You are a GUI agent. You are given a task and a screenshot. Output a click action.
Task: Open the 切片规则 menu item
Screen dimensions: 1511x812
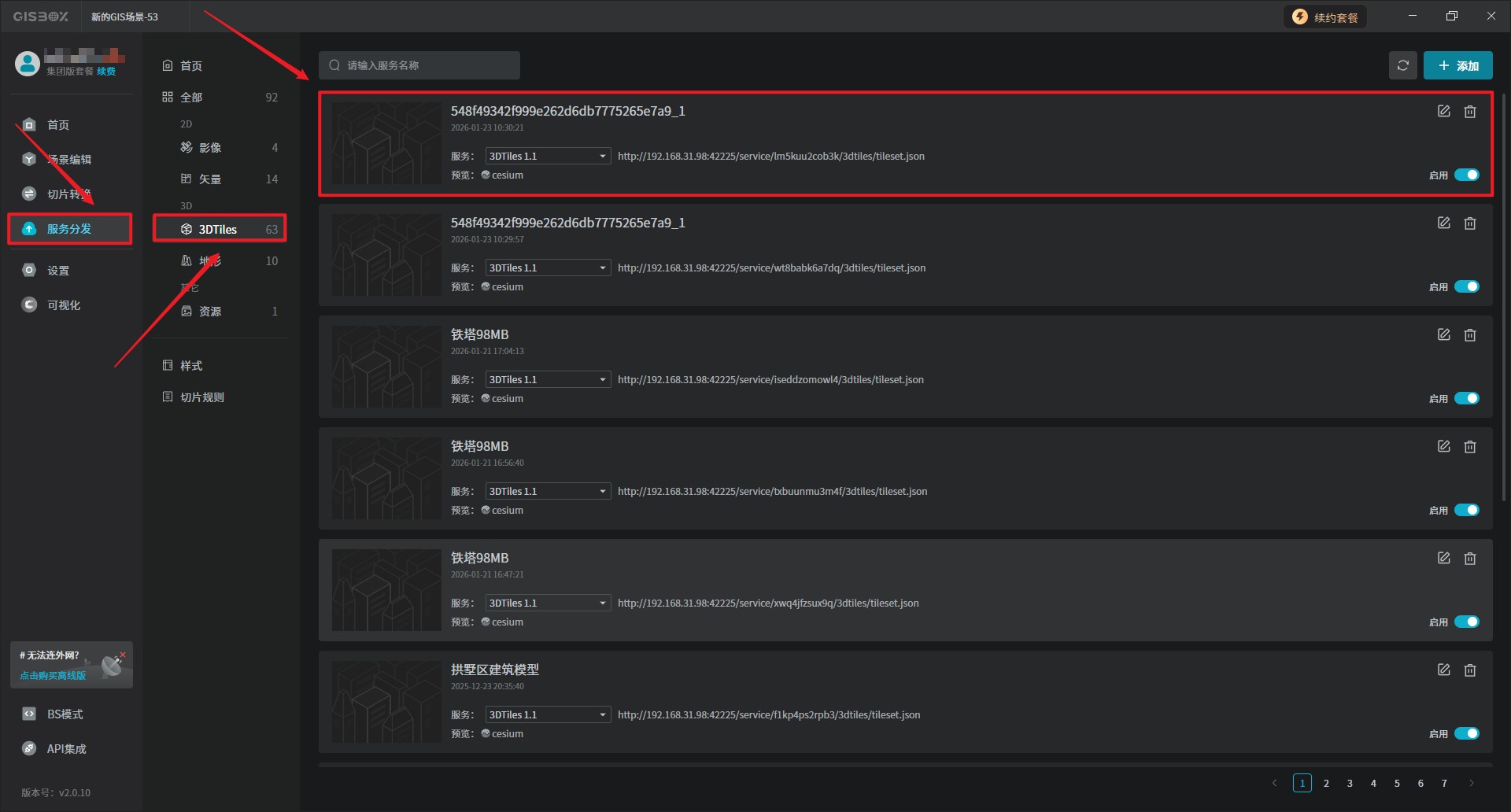click(x=201, y=397)
